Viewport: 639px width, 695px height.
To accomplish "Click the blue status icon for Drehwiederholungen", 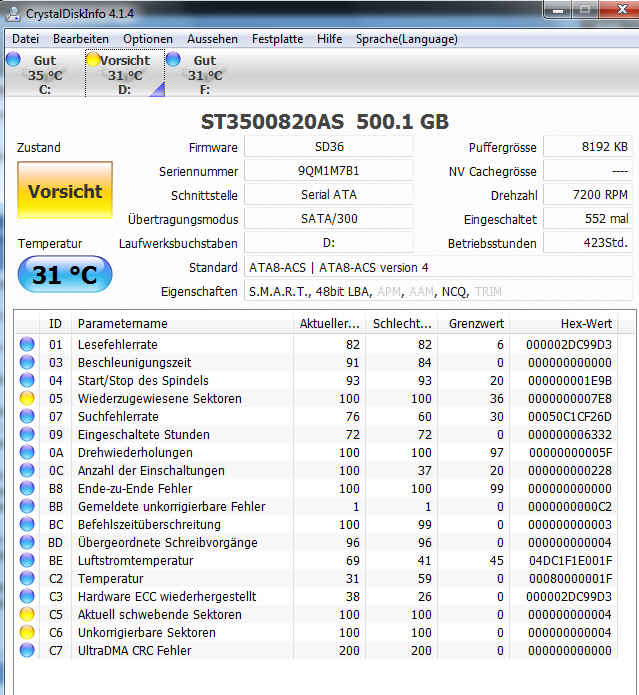I will pos(27,453).
